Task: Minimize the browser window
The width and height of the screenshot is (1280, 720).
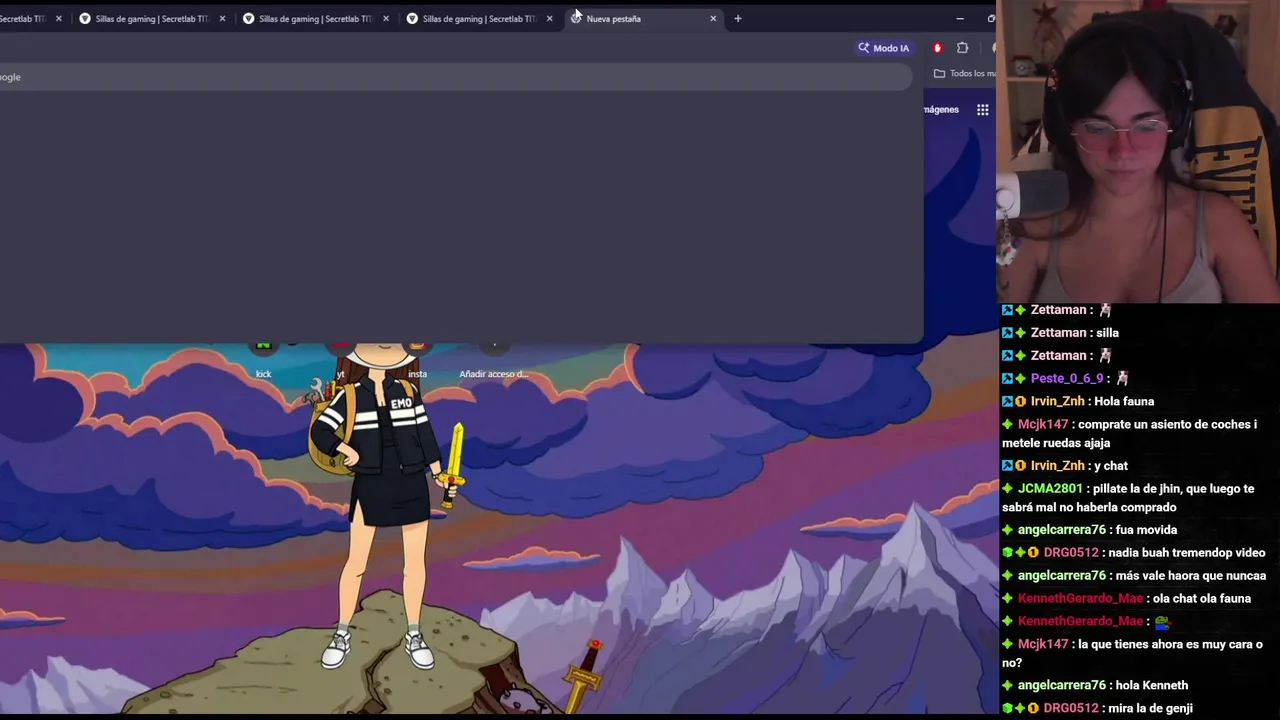Action: (x=960, y=18)
